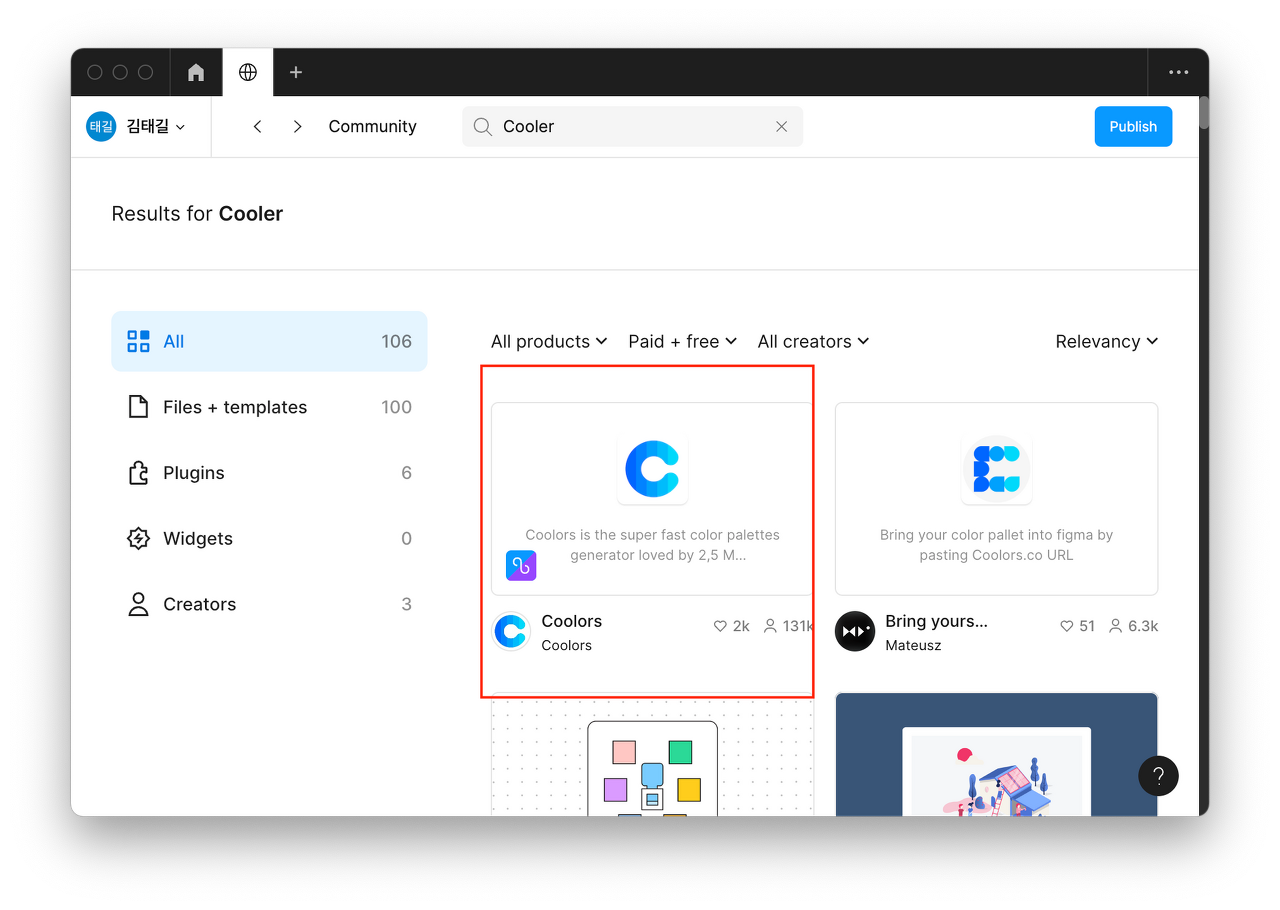
Task: Open the All creators dropdown
Action: pos(813,341)
